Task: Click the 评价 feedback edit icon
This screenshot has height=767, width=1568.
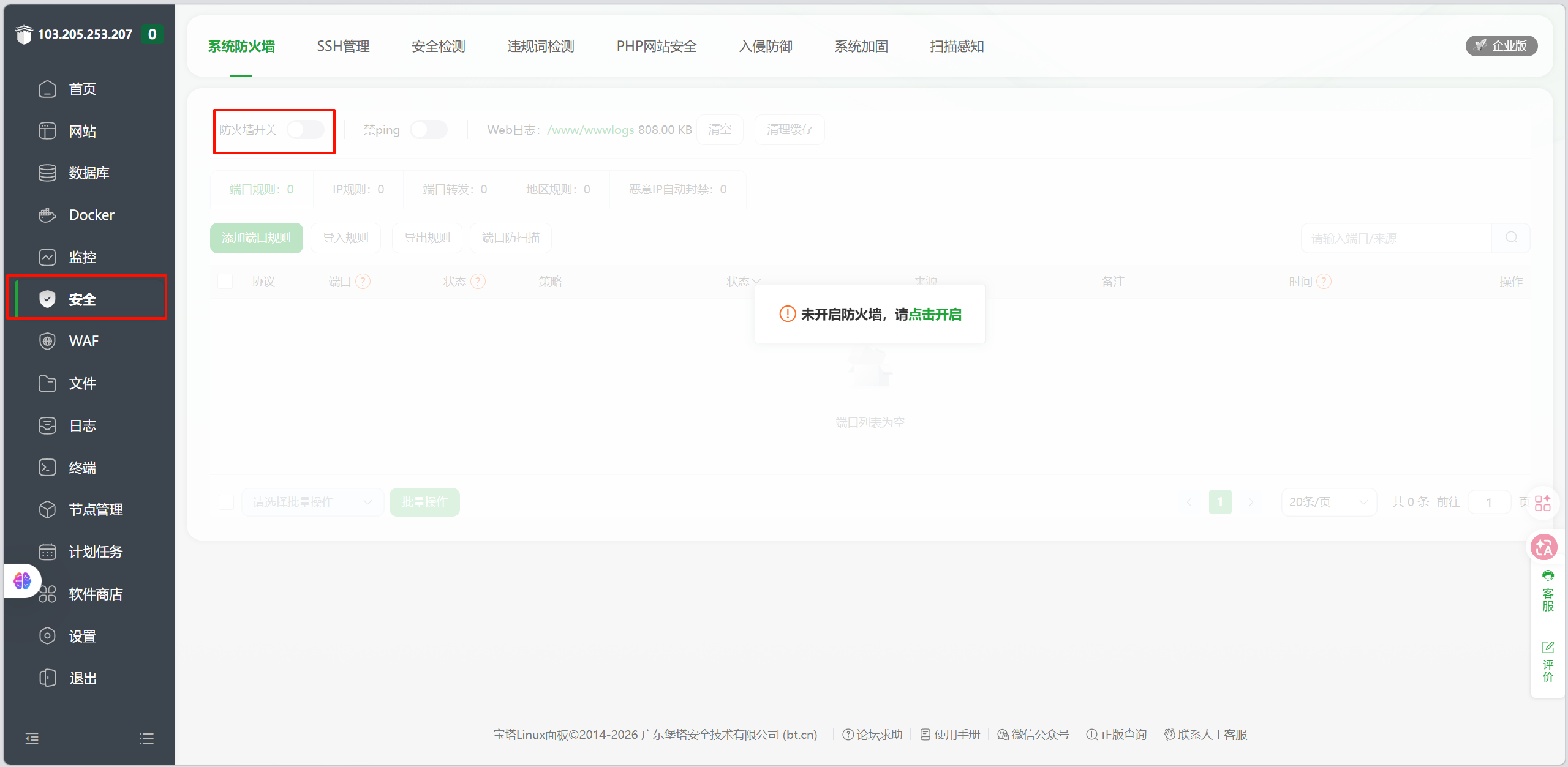Action: point(1548,648)
